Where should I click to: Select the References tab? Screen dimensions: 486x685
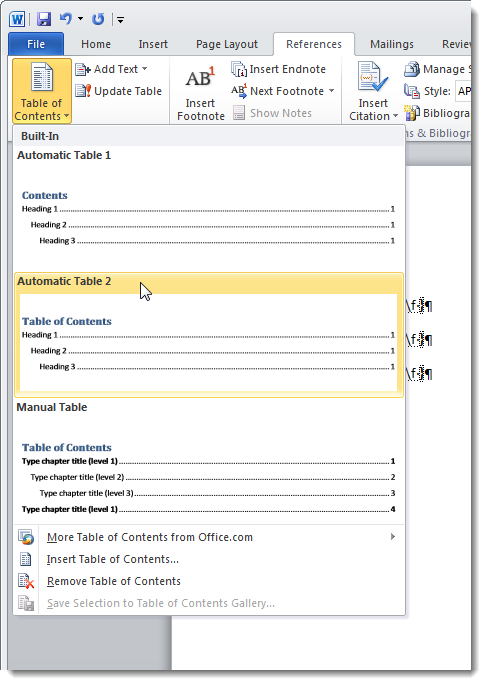[x=314, y=44]
